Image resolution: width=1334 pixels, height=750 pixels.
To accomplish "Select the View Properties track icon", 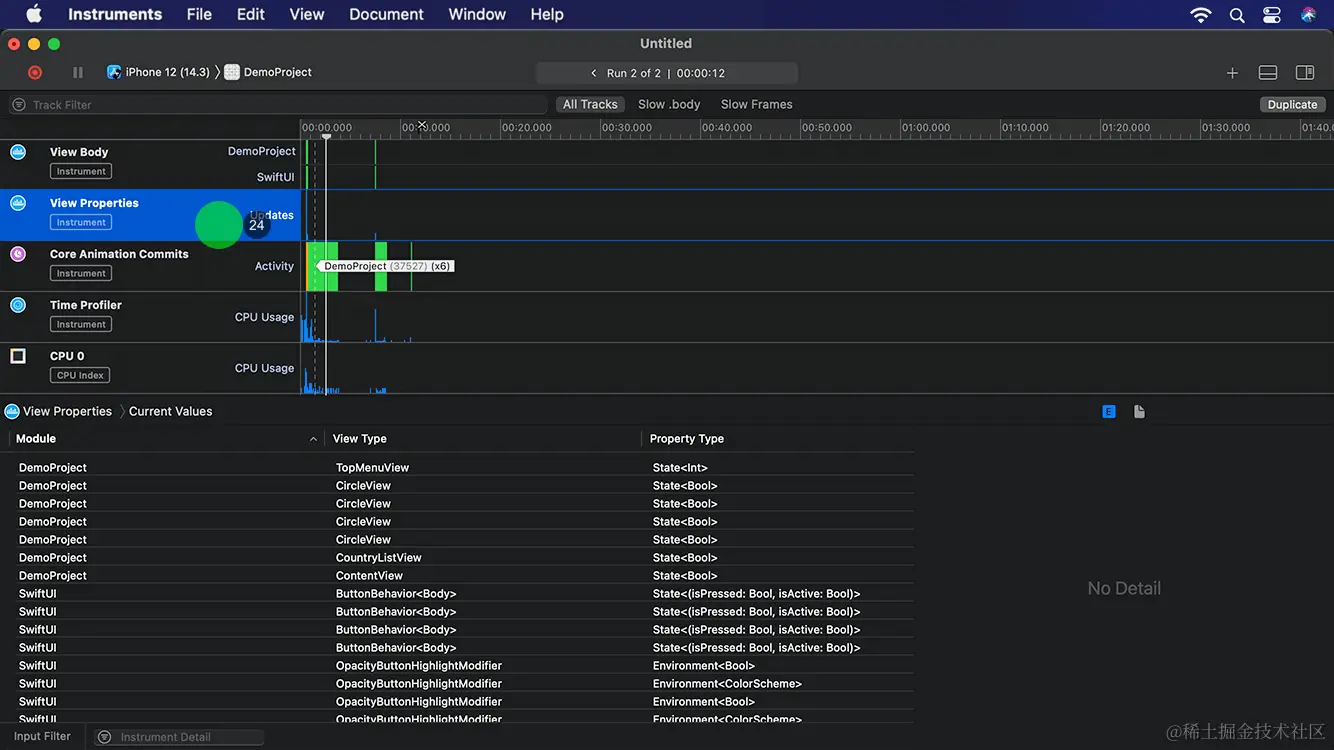I will (x=18, y=203).
